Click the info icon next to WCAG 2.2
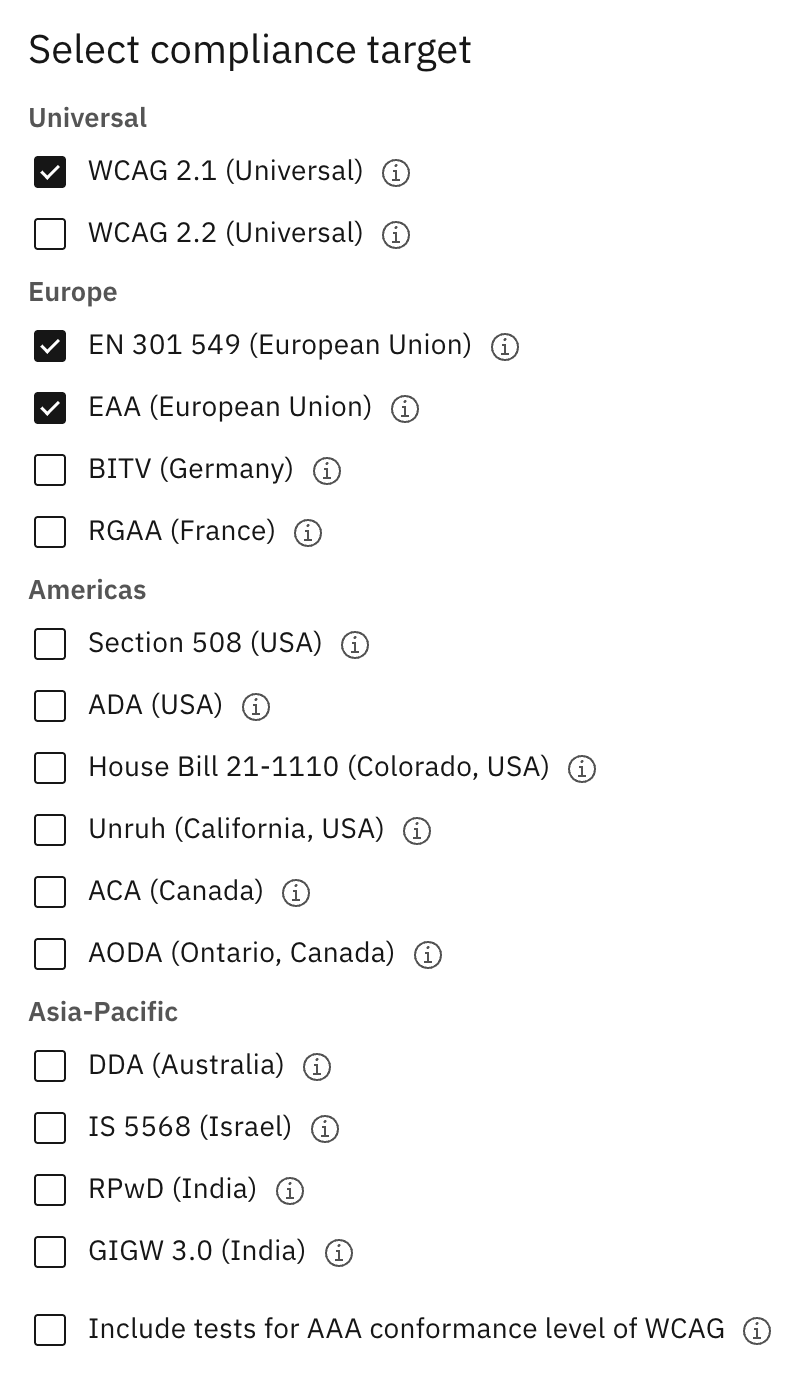This screenshot has width=812, height=1398. pyautogui.click(x=396, y=234)
